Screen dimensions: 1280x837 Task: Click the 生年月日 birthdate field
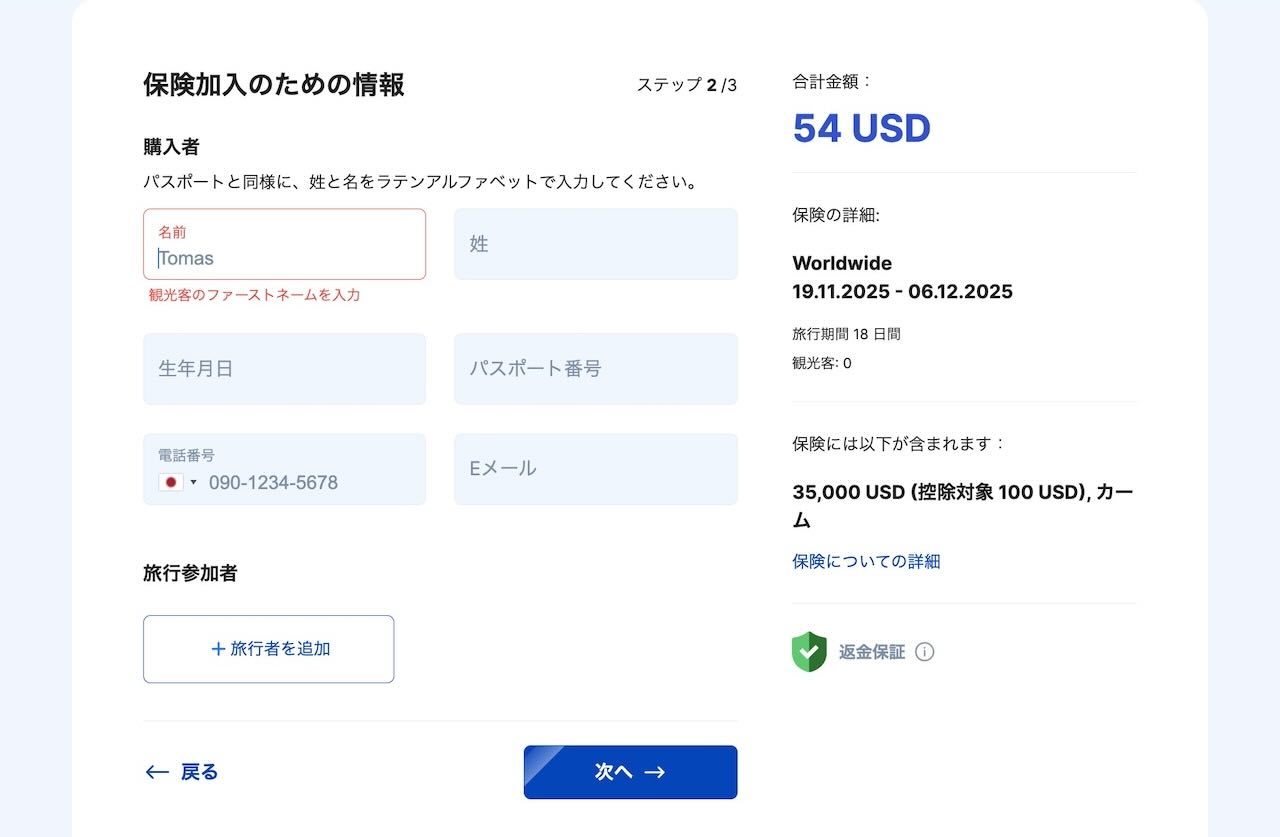[x=284, y=369]
